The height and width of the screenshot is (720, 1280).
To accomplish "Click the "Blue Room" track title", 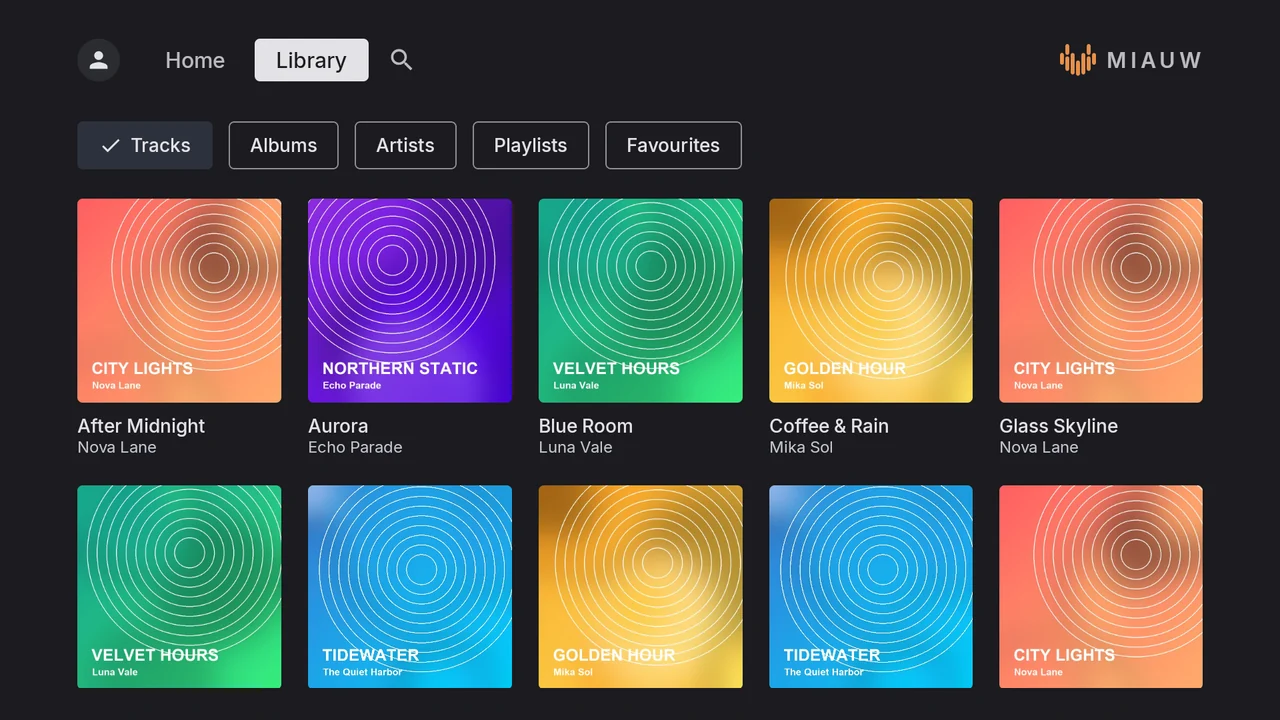I will pos(586,426).
